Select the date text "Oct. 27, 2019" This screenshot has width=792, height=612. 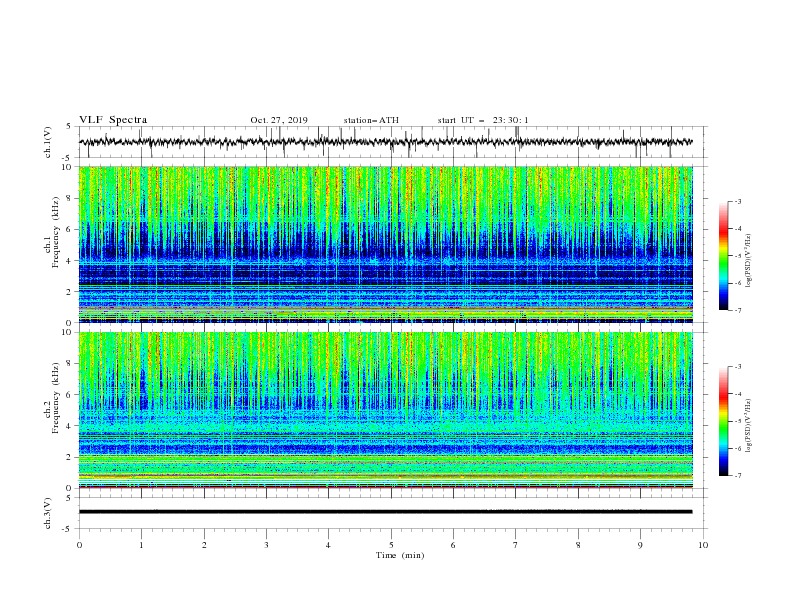(x=279, y=120)
